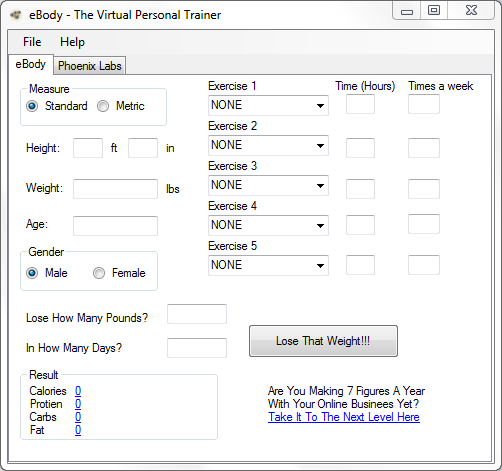Focus the Weight input field
Viewport: 502px width, 471px height.
115,189
